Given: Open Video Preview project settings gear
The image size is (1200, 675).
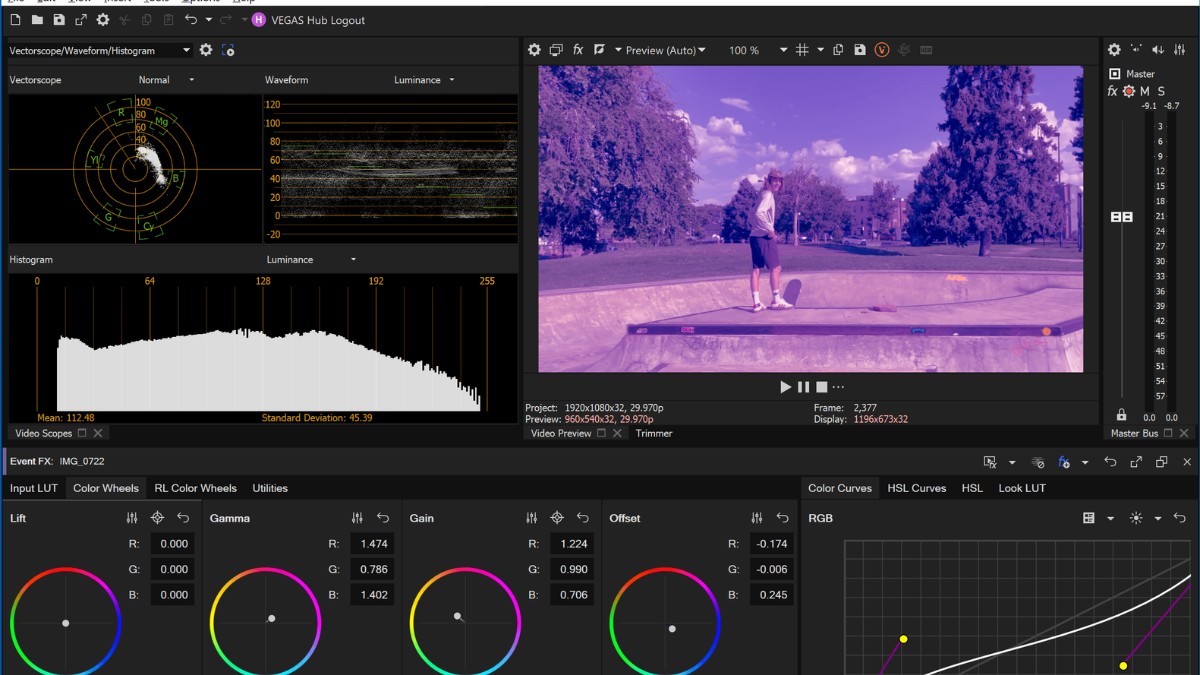Looking at the screenshot, I should pyautogui.click(x=534, y=50).
